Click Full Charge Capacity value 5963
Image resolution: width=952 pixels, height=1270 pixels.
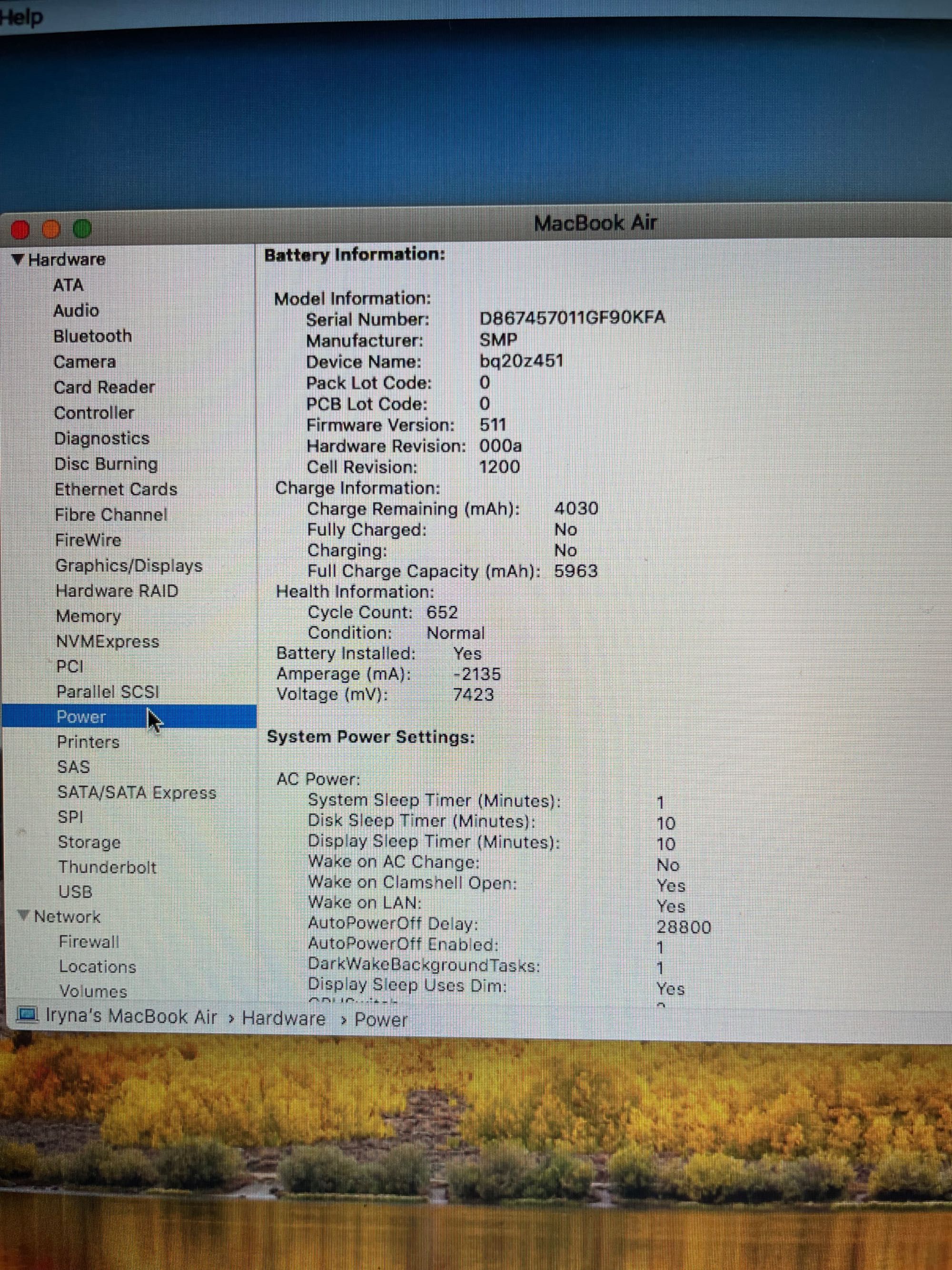tap(575, 570)
